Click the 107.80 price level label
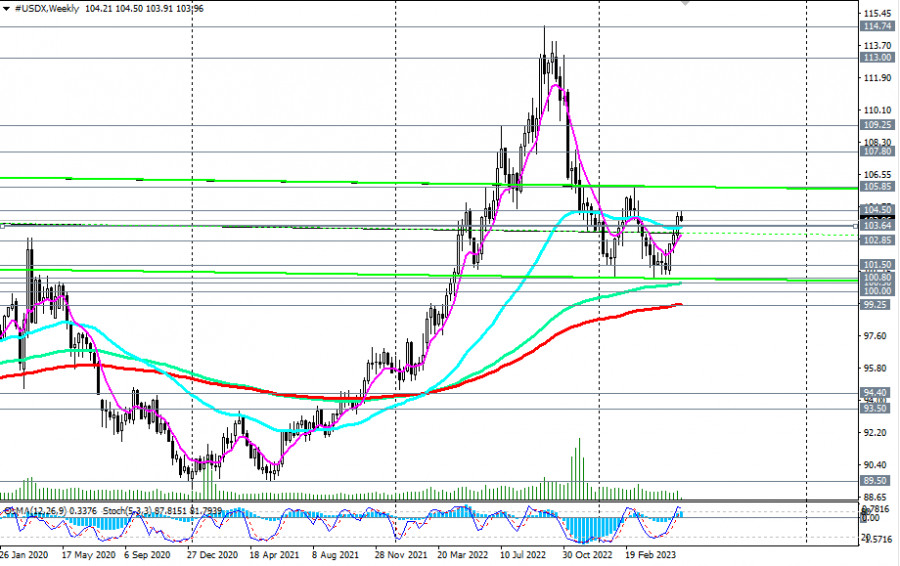This screenshot has width=900, height=566. [x=876, y=152]
